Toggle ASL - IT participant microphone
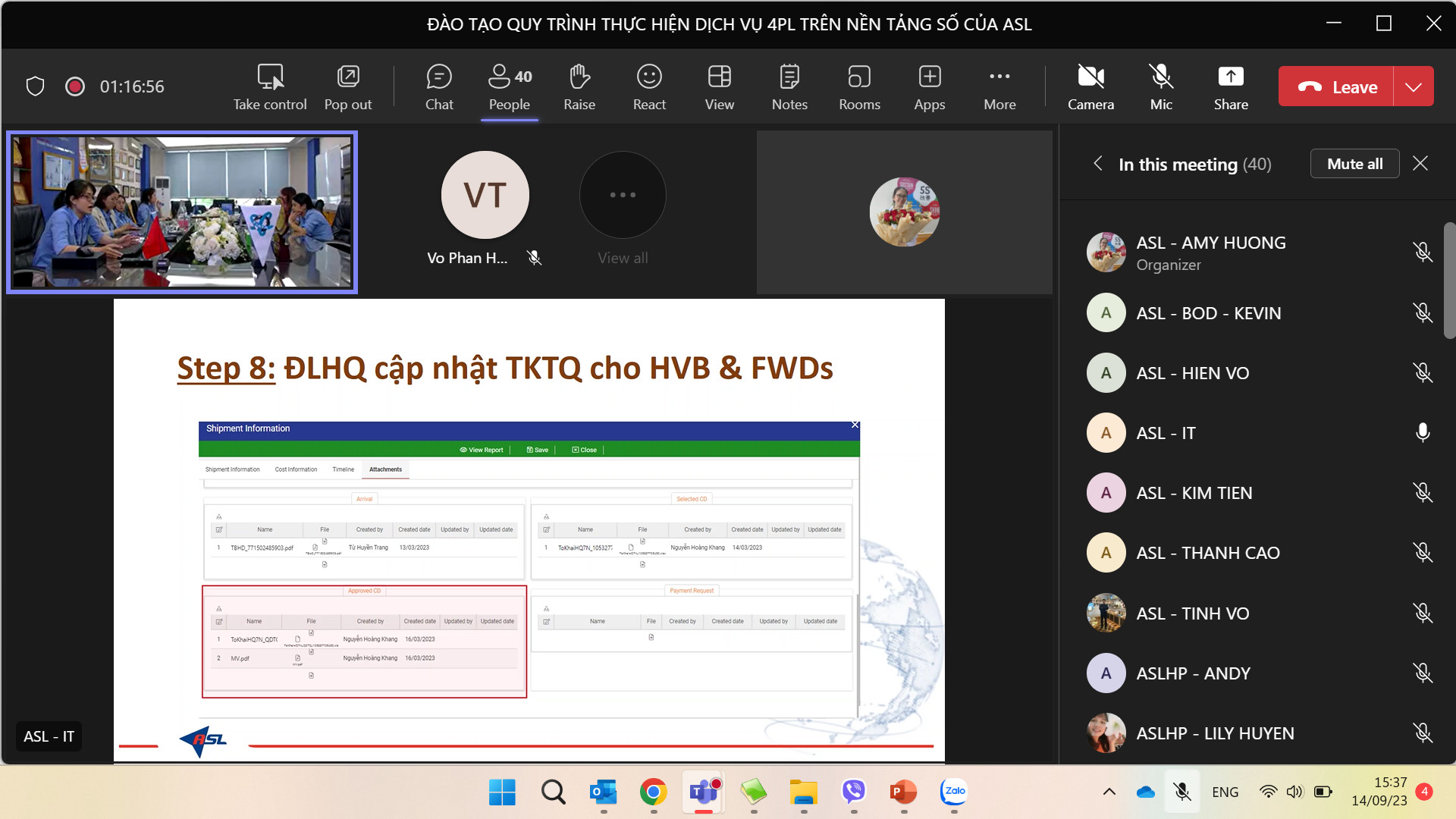The image size is (1456, 819). tap(1423, 432)
